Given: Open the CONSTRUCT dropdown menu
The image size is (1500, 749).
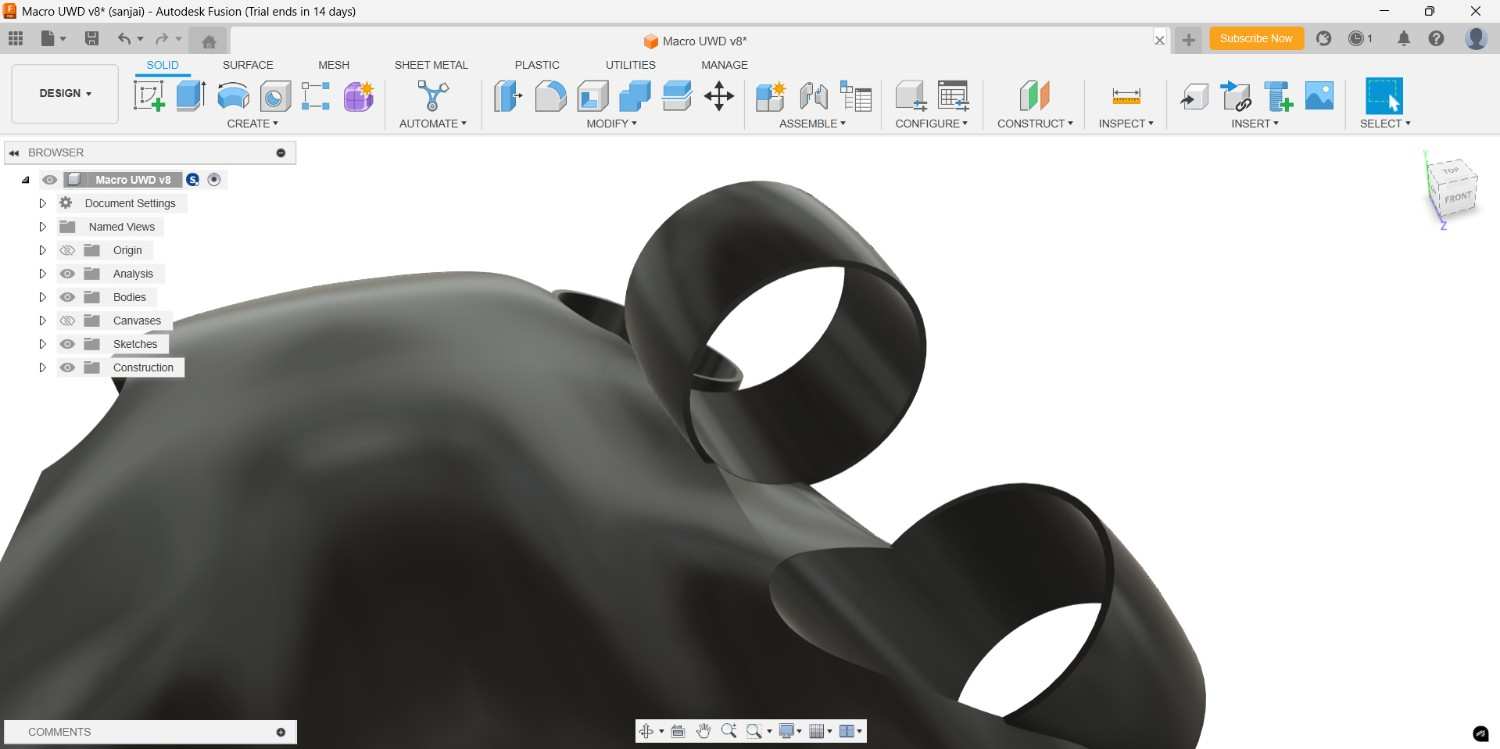Looking at the screenshot, I should click(x=1035, y=124).
